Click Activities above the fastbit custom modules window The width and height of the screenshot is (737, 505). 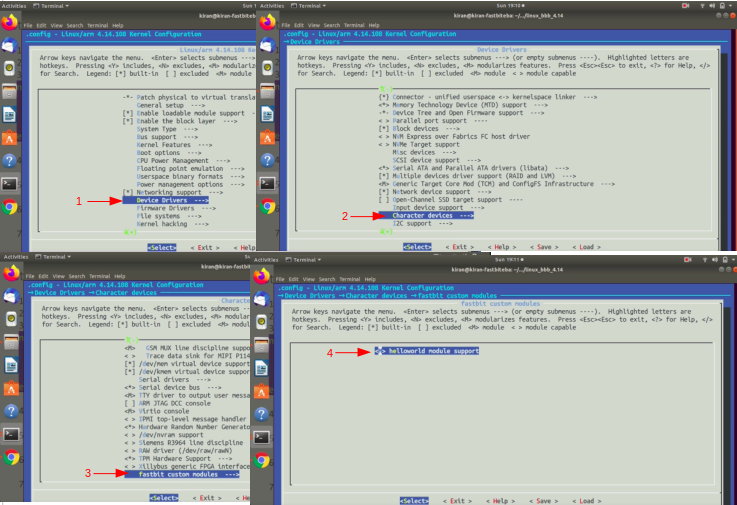(x=267, y=260)
